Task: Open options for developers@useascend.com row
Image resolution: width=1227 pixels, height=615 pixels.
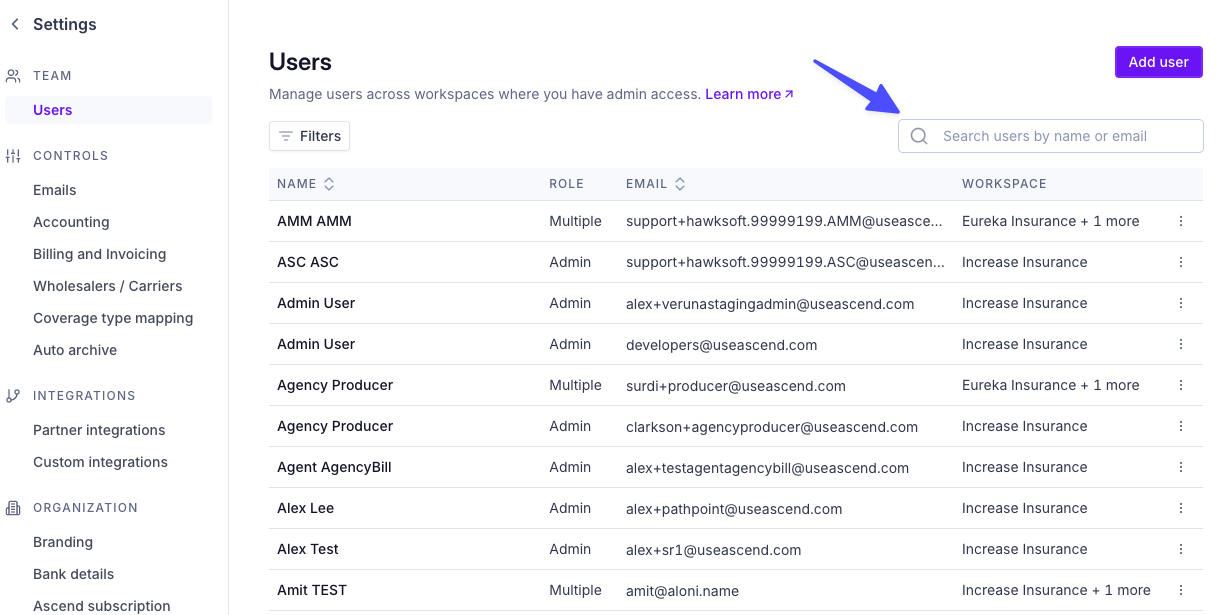Action: (x=1181, y=344)
